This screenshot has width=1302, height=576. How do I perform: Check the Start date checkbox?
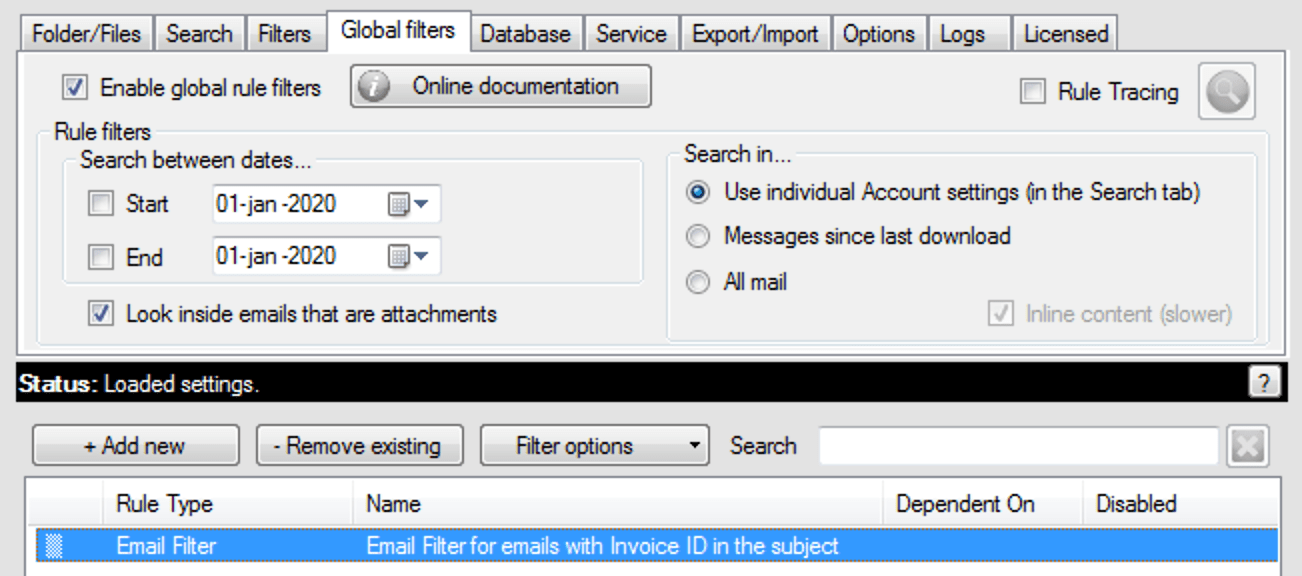coord(101,205)
